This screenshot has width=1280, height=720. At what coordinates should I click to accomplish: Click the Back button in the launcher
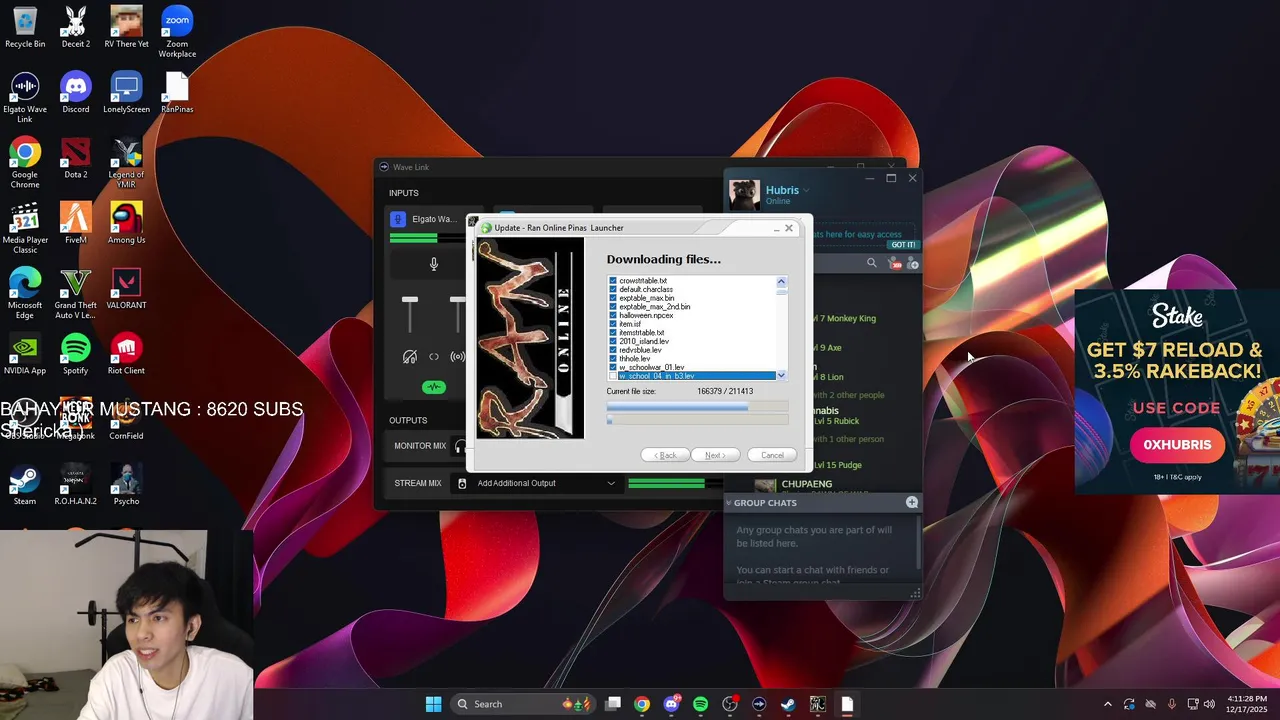pos(665,455)
